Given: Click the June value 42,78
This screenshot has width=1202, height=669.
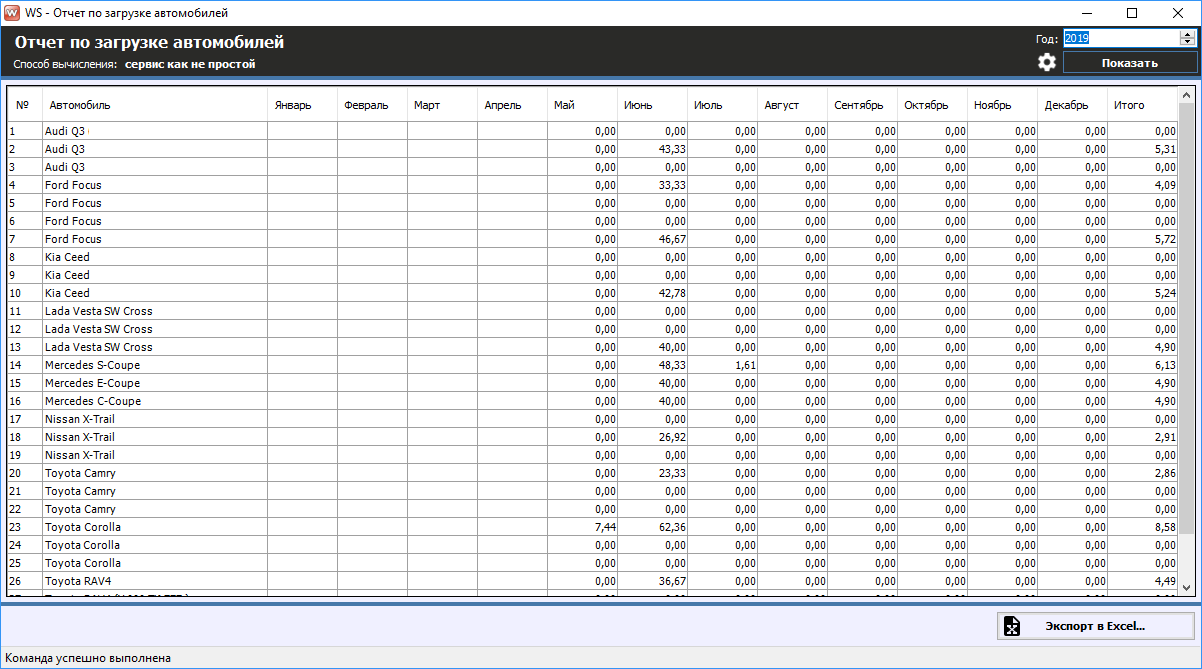Looking at the screenshot, I should coord(672,293).
